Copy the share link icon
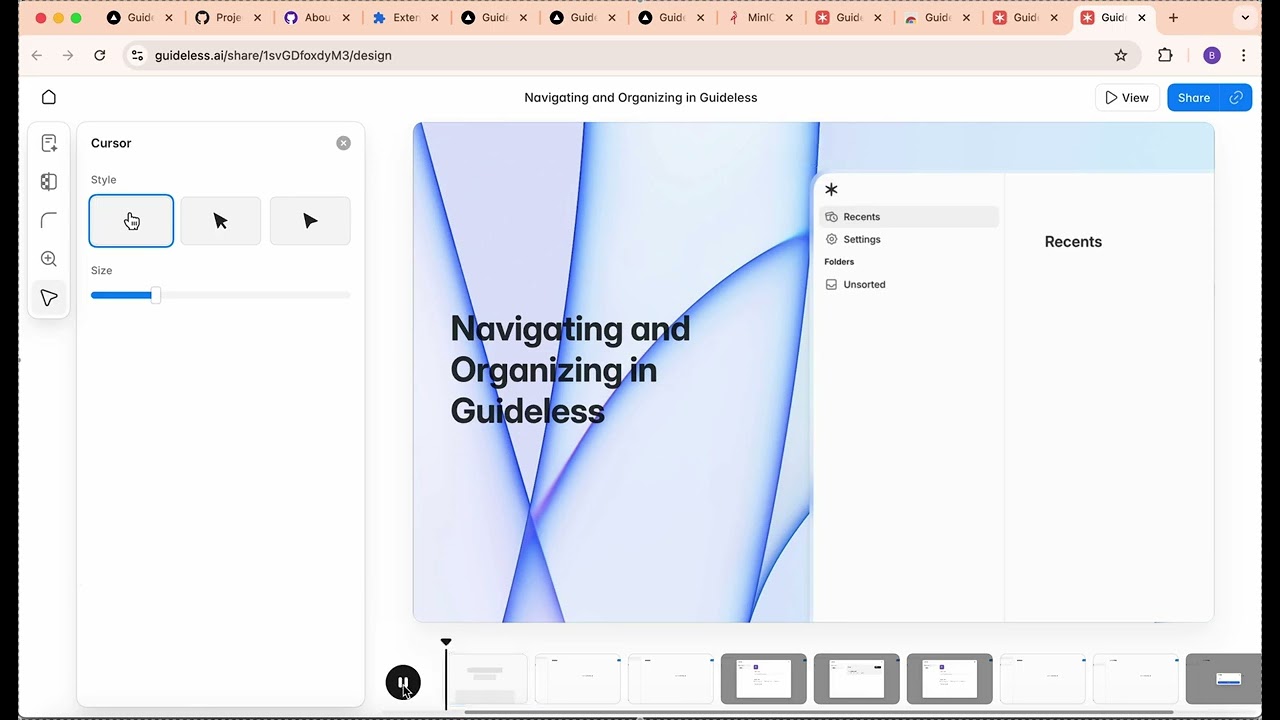1280x720 pixels. [1236, 97]
